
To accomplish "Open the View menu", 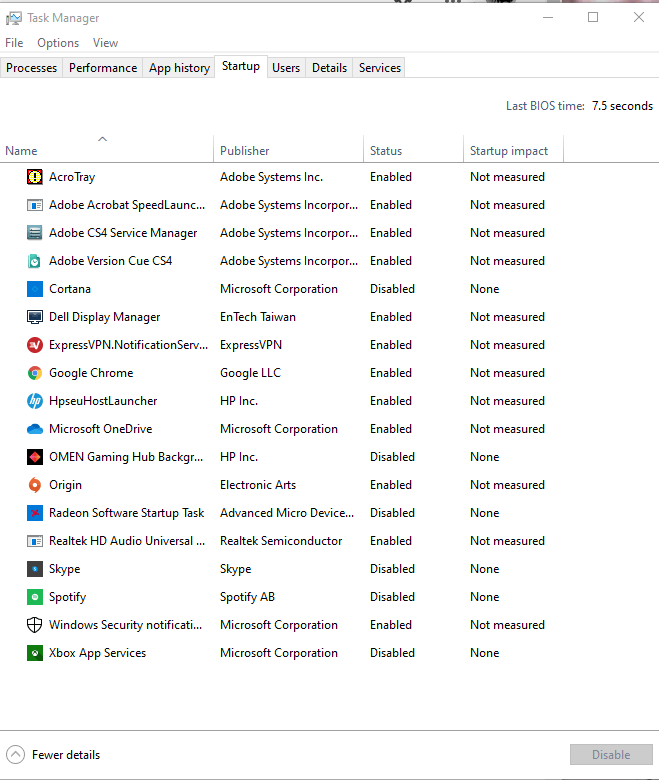I will point(105,43).
